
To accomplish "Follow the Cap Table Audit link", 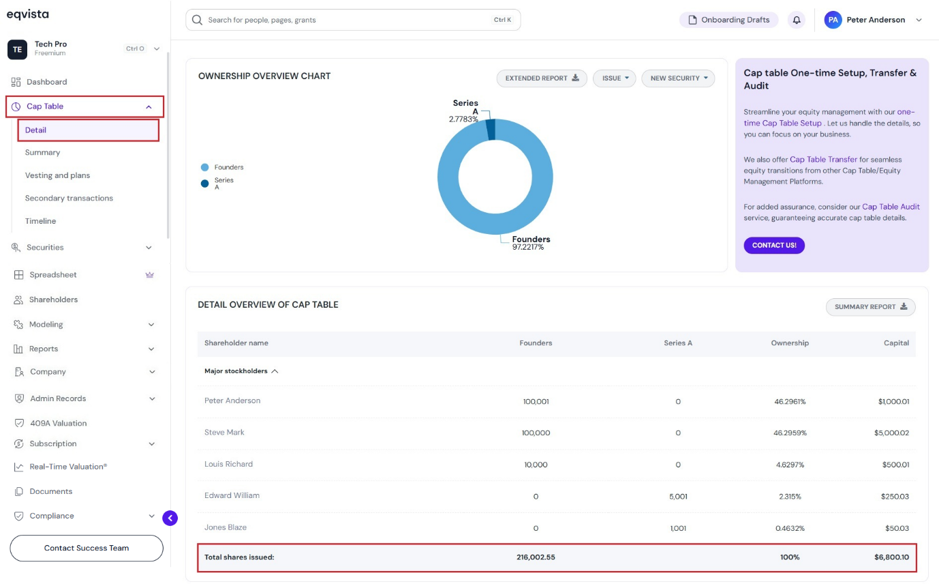I will [890, 207].
